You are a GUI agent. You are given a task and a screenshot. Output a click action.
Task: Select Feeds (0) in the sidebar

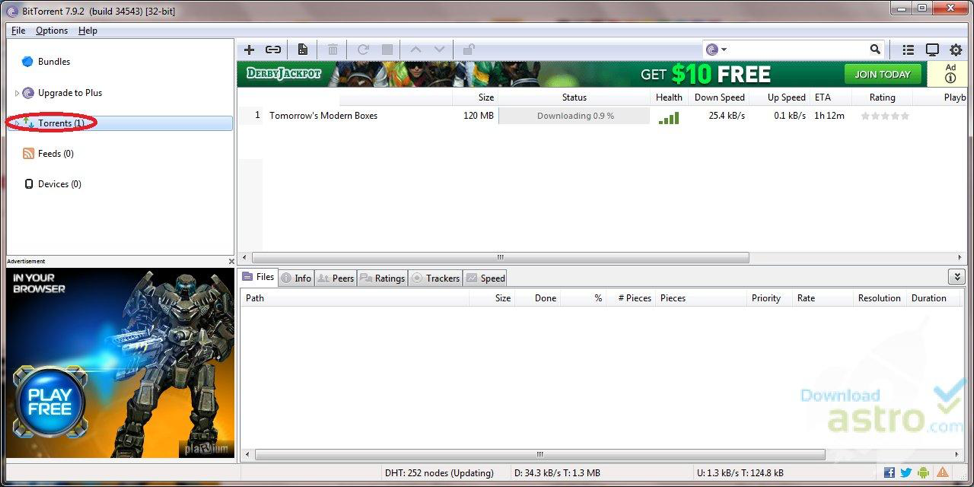[56, 153]
